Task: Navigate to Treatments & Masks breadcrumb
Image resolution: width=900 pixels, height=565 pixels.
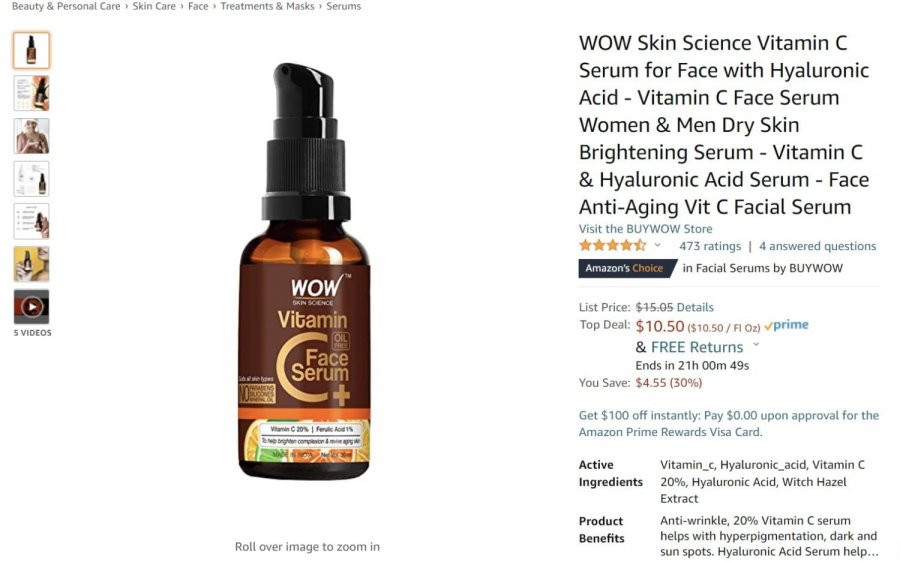Action: point(267,6)
